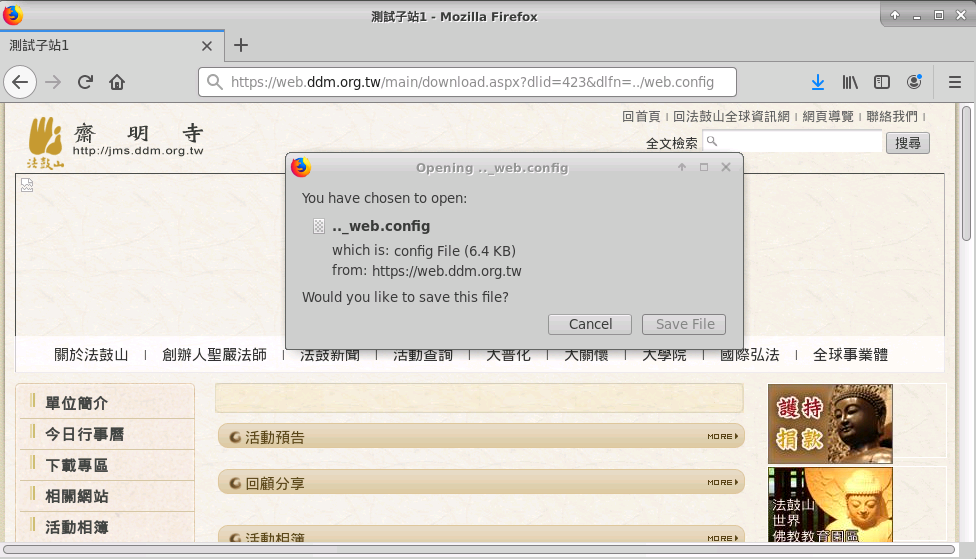Open 關於法鼓山 menu item
This screenshot has height=559, width=976.
91,355
